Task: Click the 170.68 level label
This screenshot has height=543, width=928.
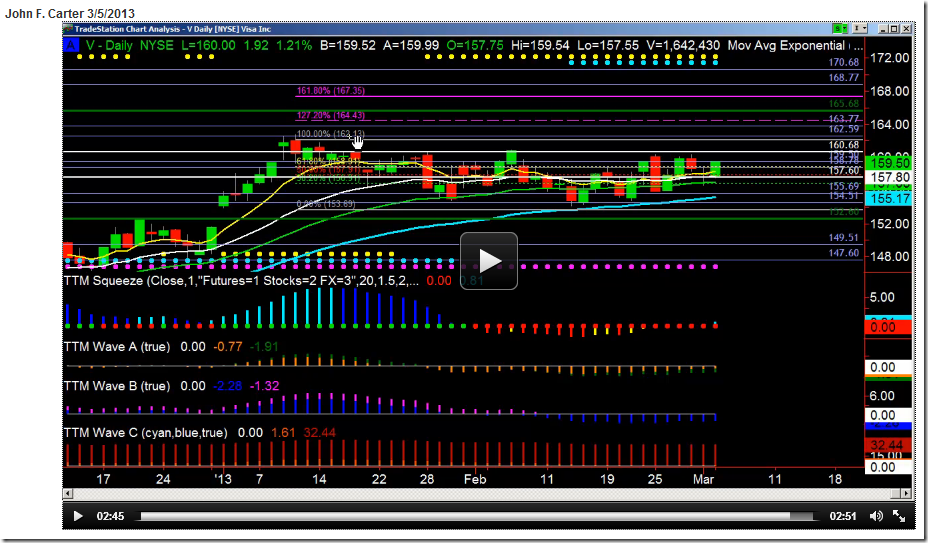Action: pos(844,62)
